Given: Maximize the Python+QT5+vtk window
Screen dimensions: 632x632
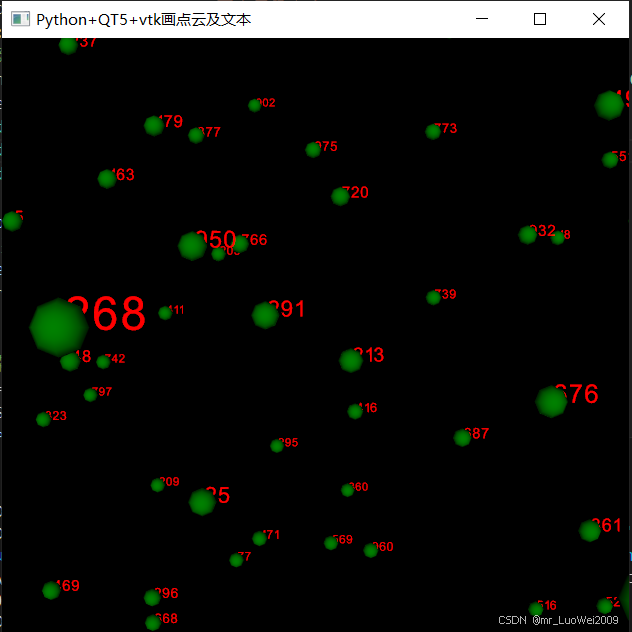Looking at the screenshot, I should tap(540, 19).
